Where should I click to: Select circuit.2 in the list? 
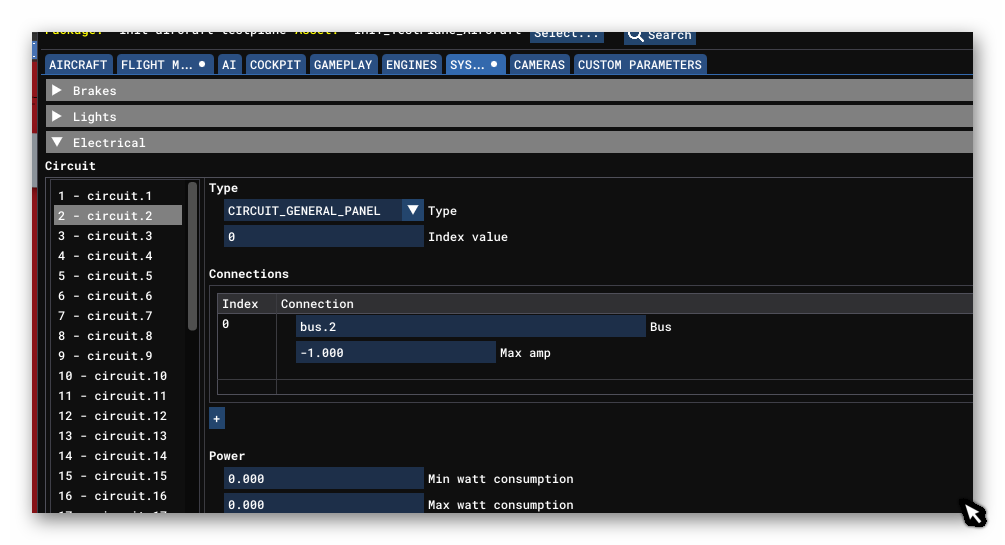coord(119,215)
